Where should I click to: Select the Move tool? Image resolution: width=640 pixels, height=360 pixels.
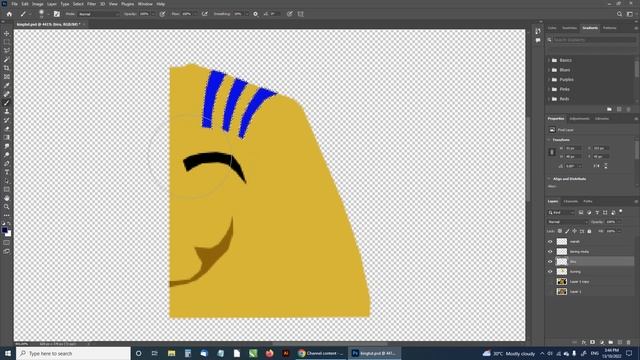coord(7,33)
